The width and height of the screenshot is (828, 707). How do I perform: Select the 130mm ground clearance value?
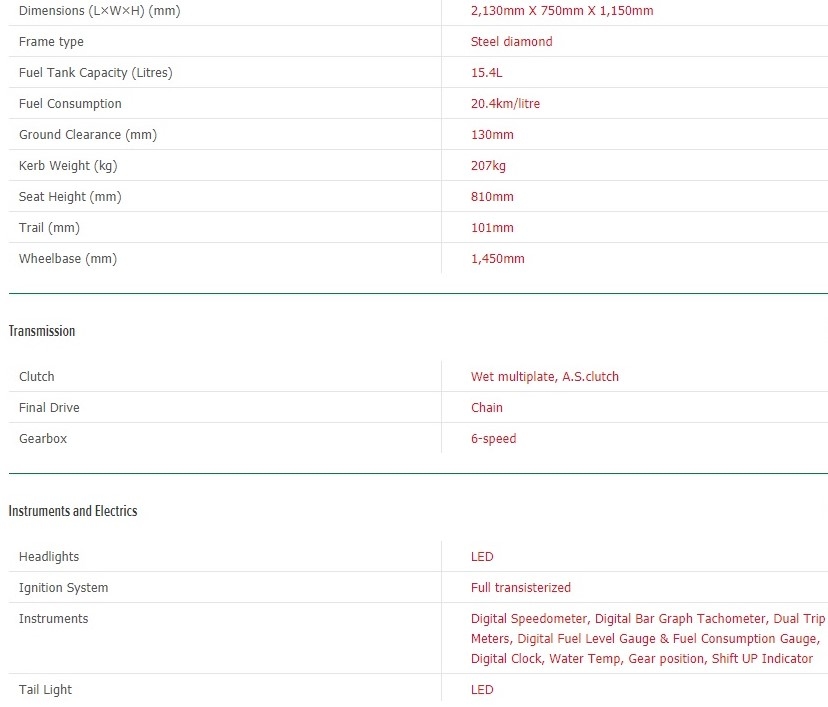(x=492, y=135)
